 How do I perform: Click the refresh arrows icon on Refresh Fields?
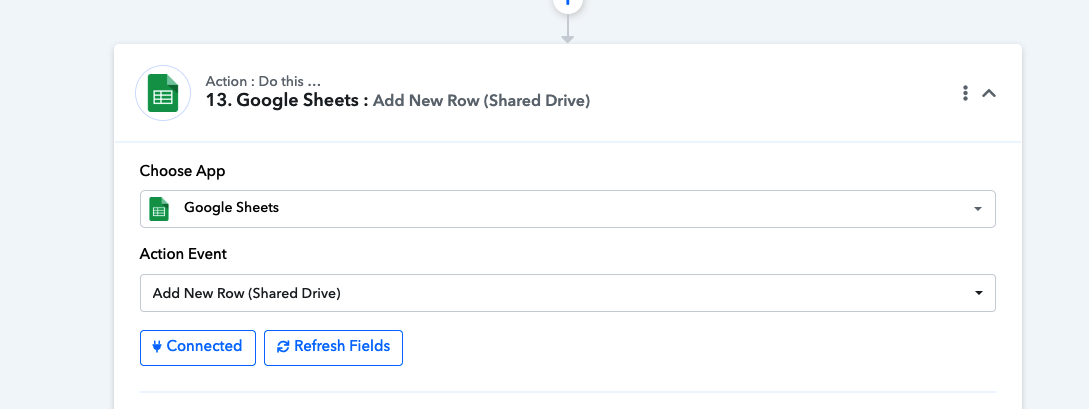point(283,347)
